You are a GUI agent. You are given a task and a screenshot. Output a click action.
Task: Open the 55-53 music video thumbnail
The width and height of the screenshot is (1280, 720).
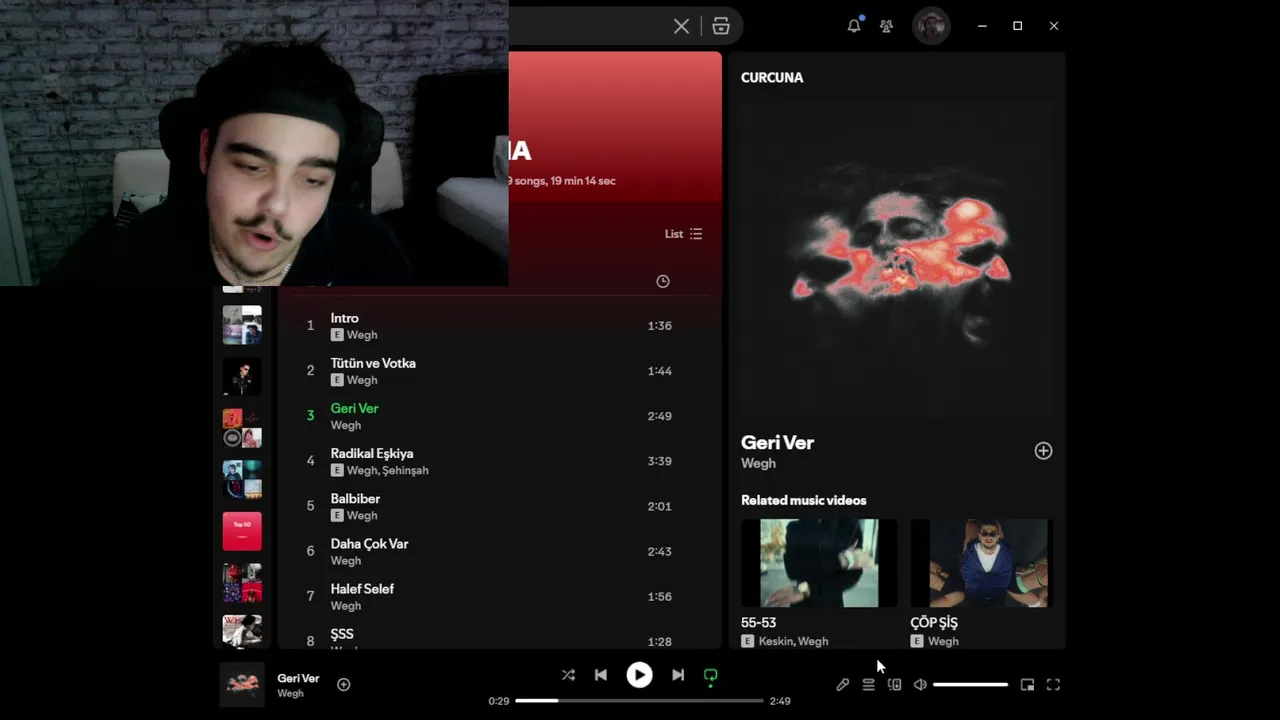point(818,563)
